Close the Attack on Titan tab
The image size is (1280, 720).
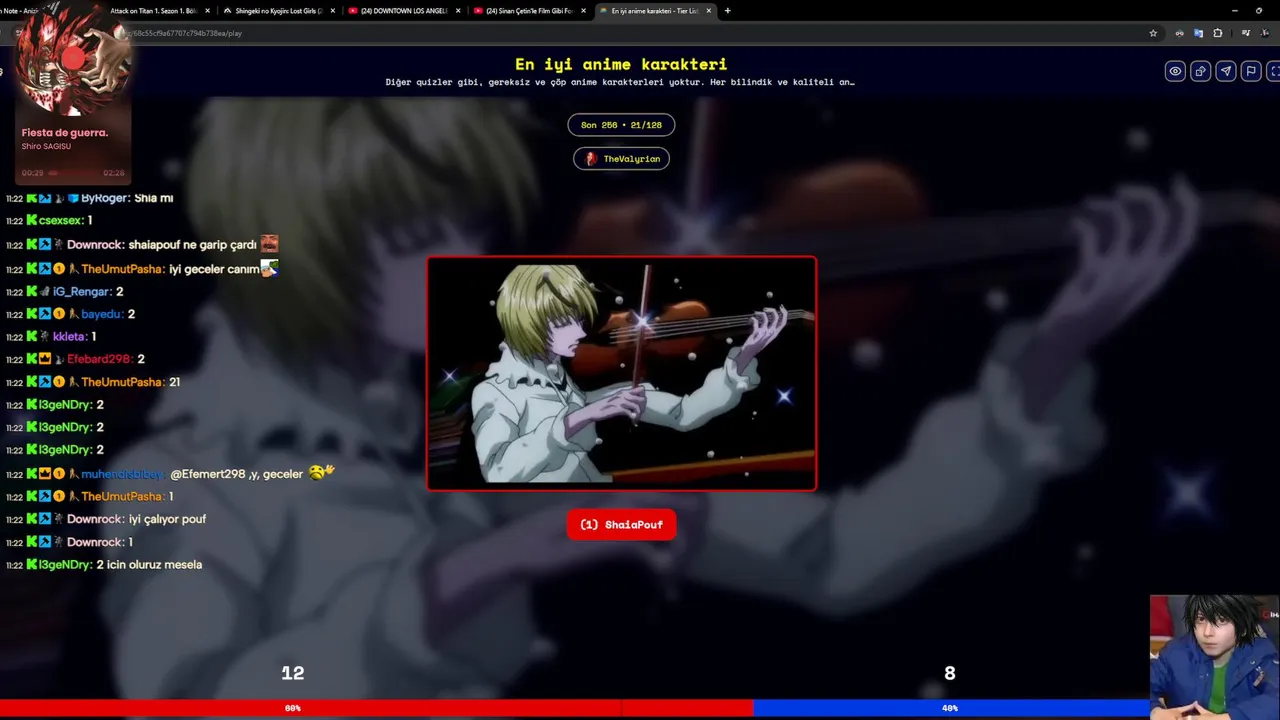[207, 11]
